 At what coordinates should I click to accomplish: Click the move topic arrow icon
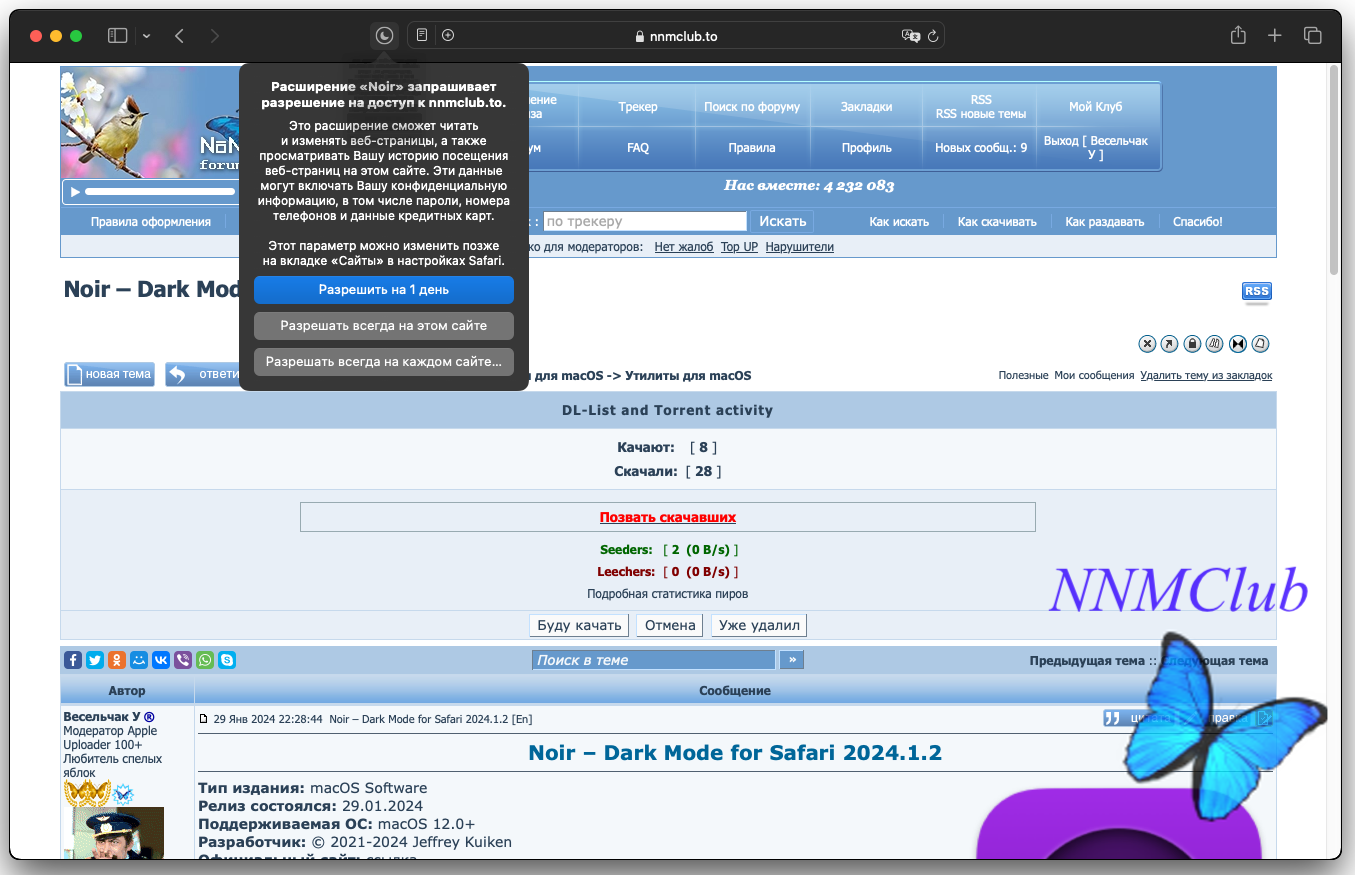pos(1169,344)
